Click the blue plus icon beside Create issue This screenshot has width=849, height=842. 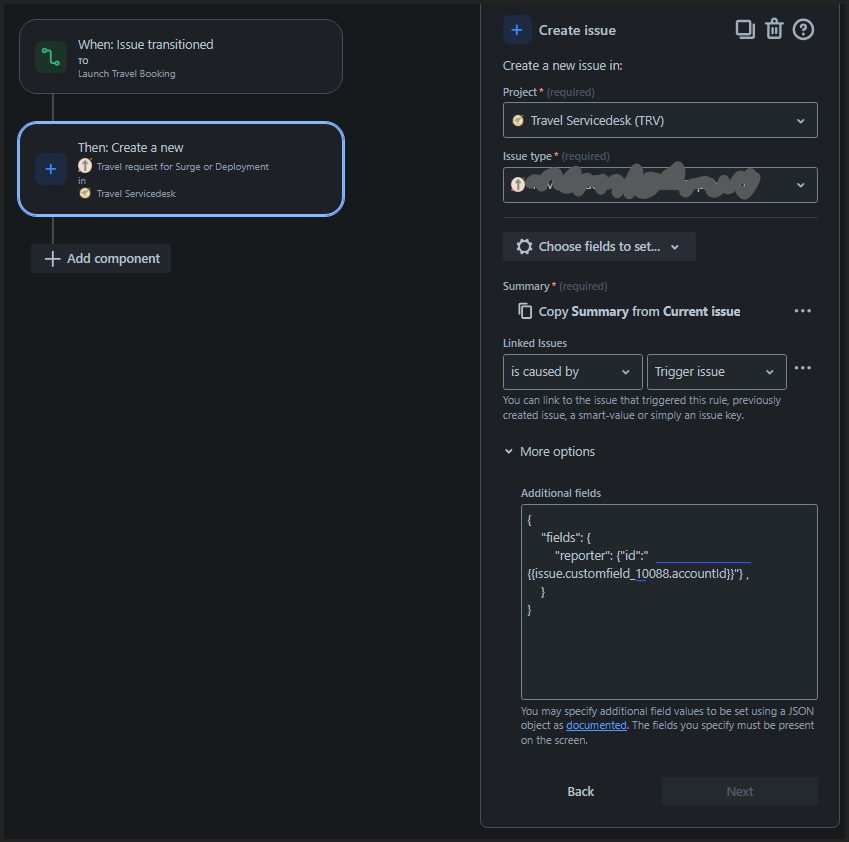(x=516, y=29)
